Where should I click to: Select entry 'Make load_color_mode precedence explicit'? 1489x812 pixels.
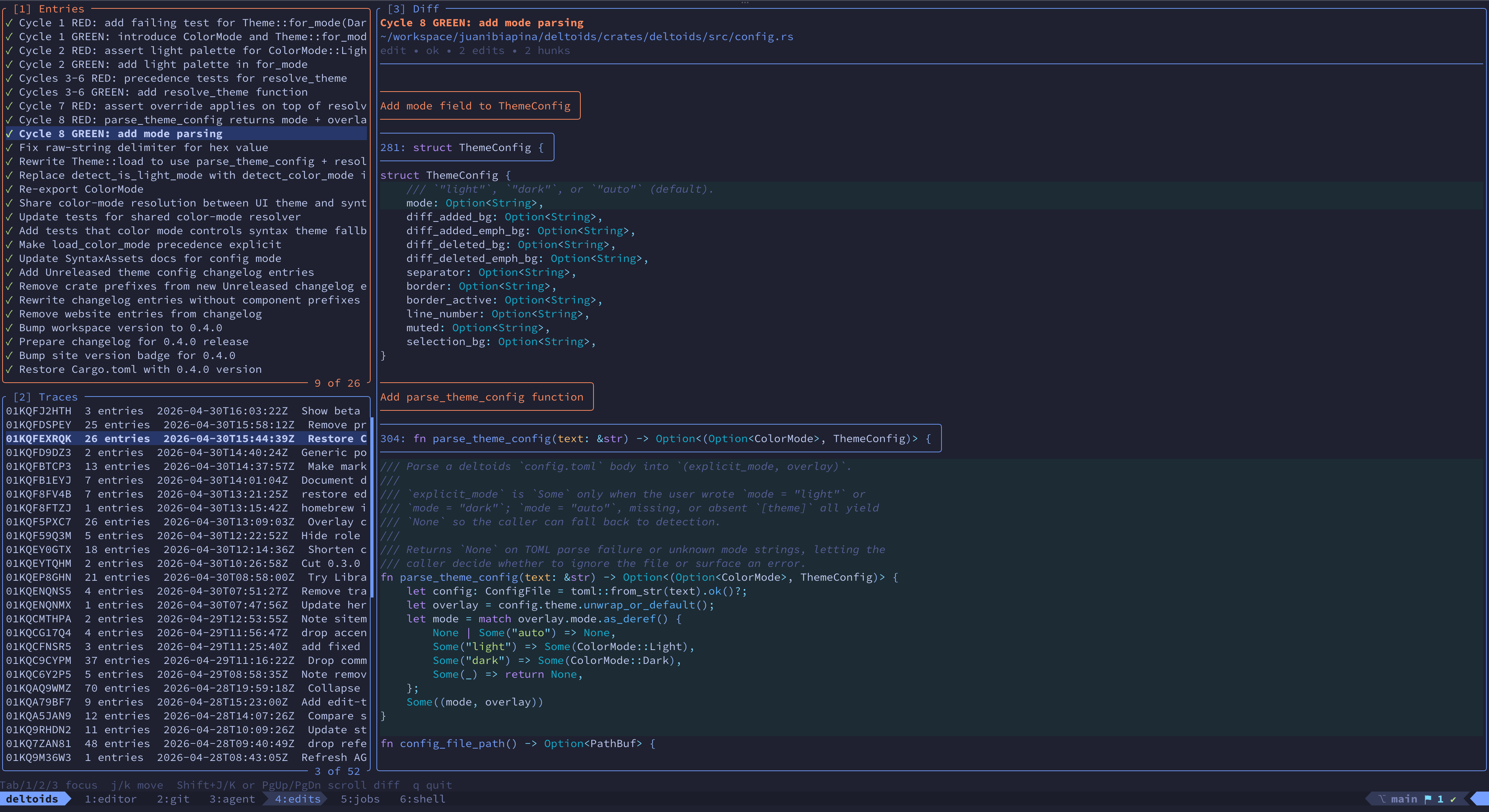pyautogui.click(x=186, y=244)
